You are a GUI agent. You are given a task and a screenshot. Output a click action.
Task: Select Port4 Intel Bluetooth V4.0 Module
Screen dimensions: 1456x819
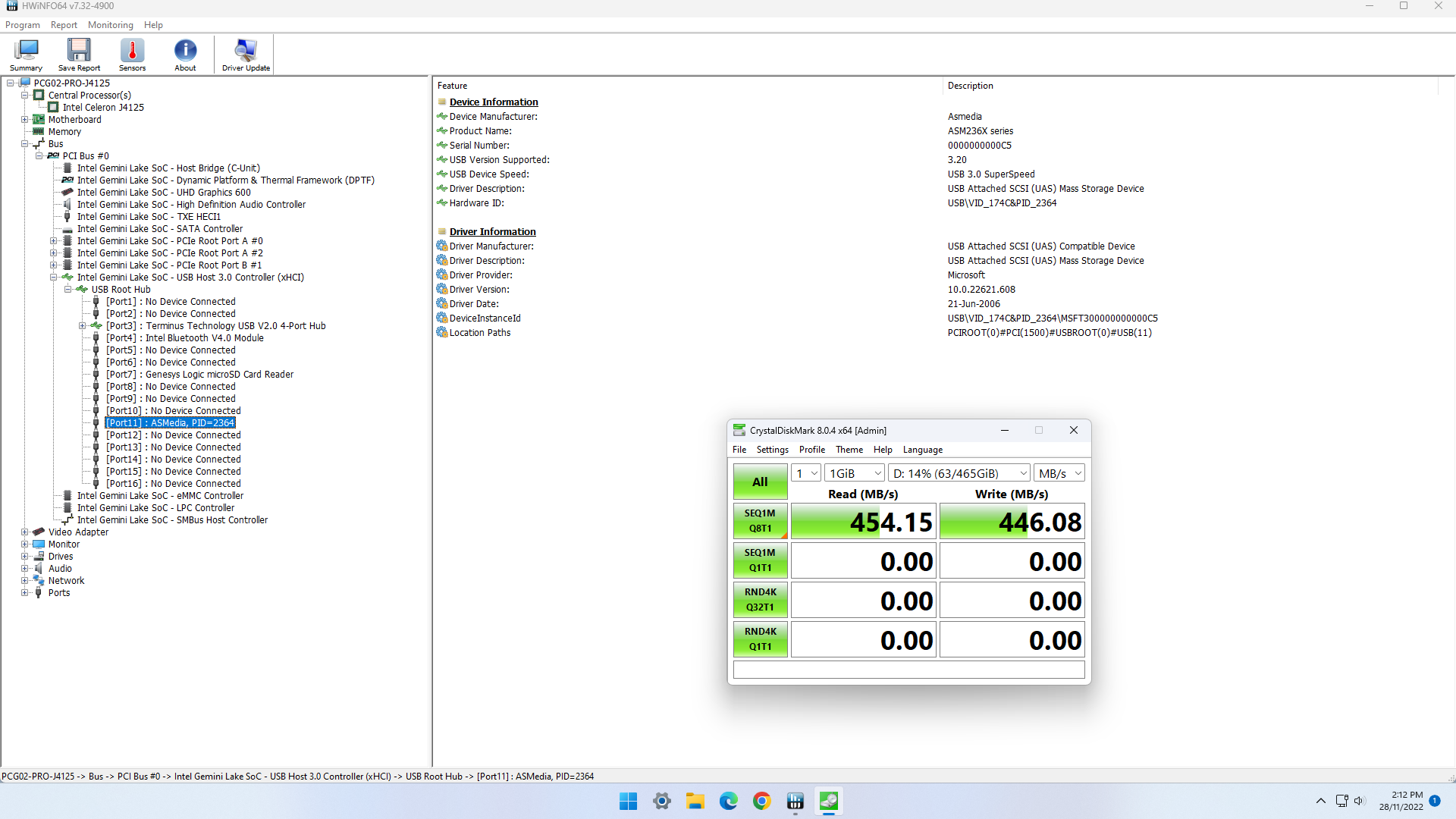pyautogui.click(x=185, y=337)
